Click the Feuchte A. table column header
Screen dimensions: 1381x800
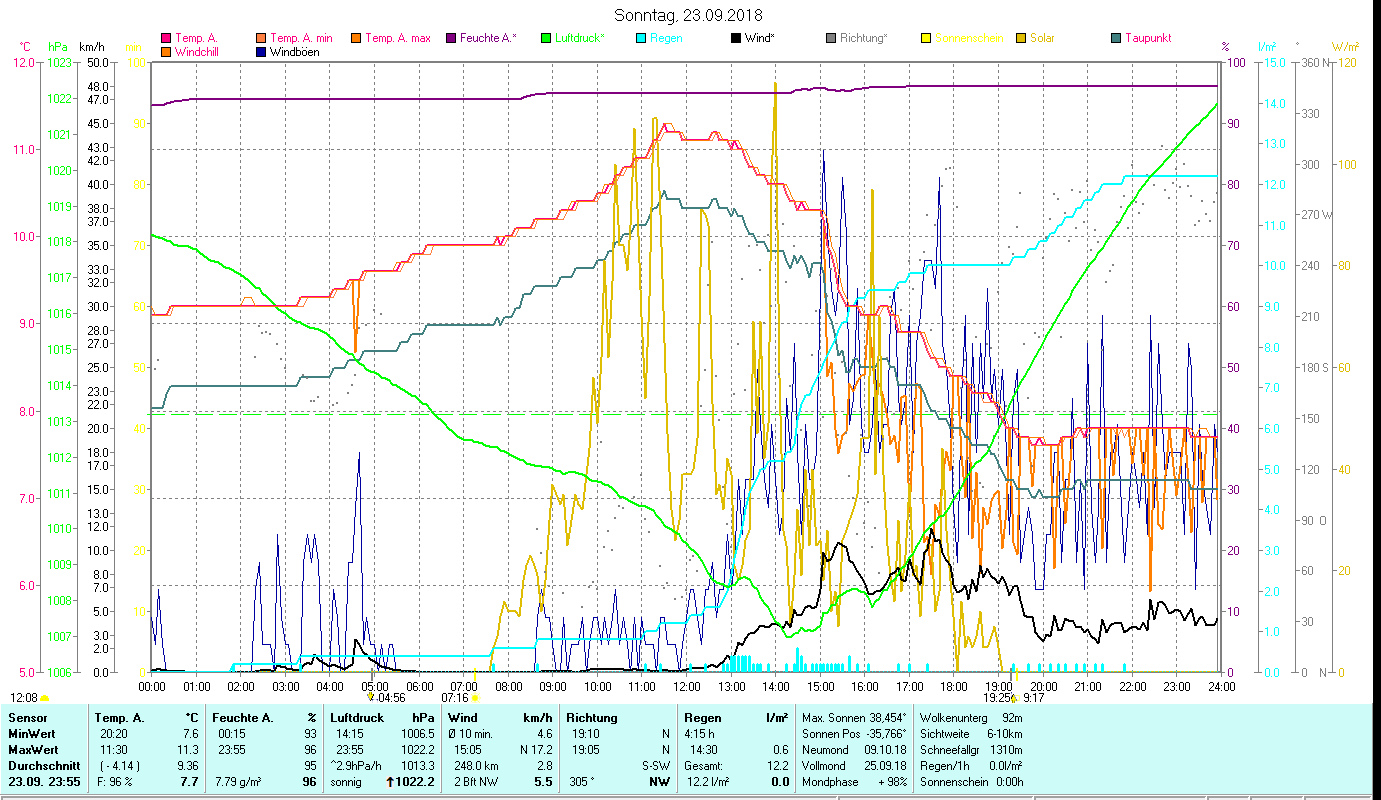pyautogui.click(x=241, y=718)
